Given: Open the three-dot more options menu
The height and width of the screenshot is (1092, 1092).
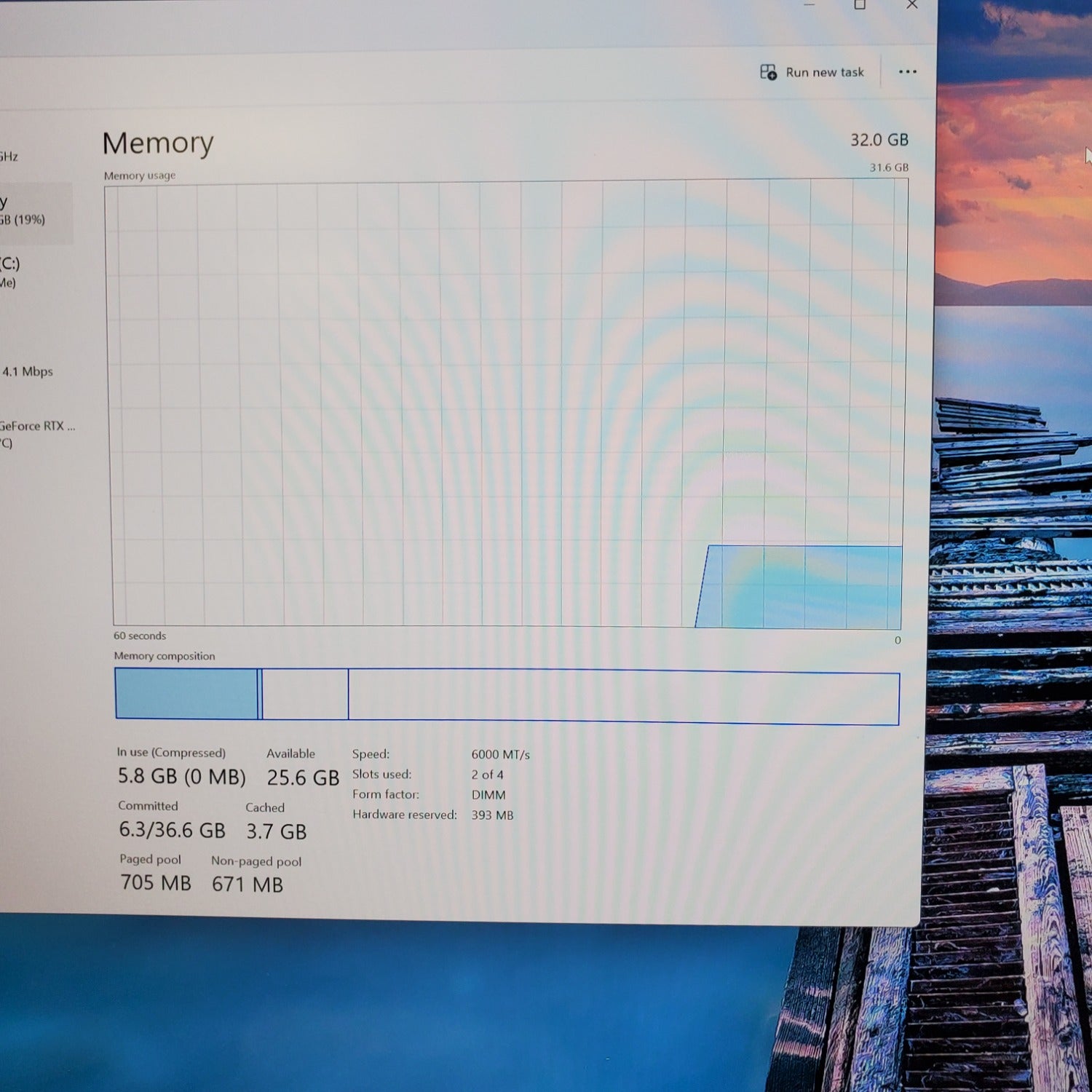Looking at the screenshot, I should pyautogui.click(x=907, y=71).
